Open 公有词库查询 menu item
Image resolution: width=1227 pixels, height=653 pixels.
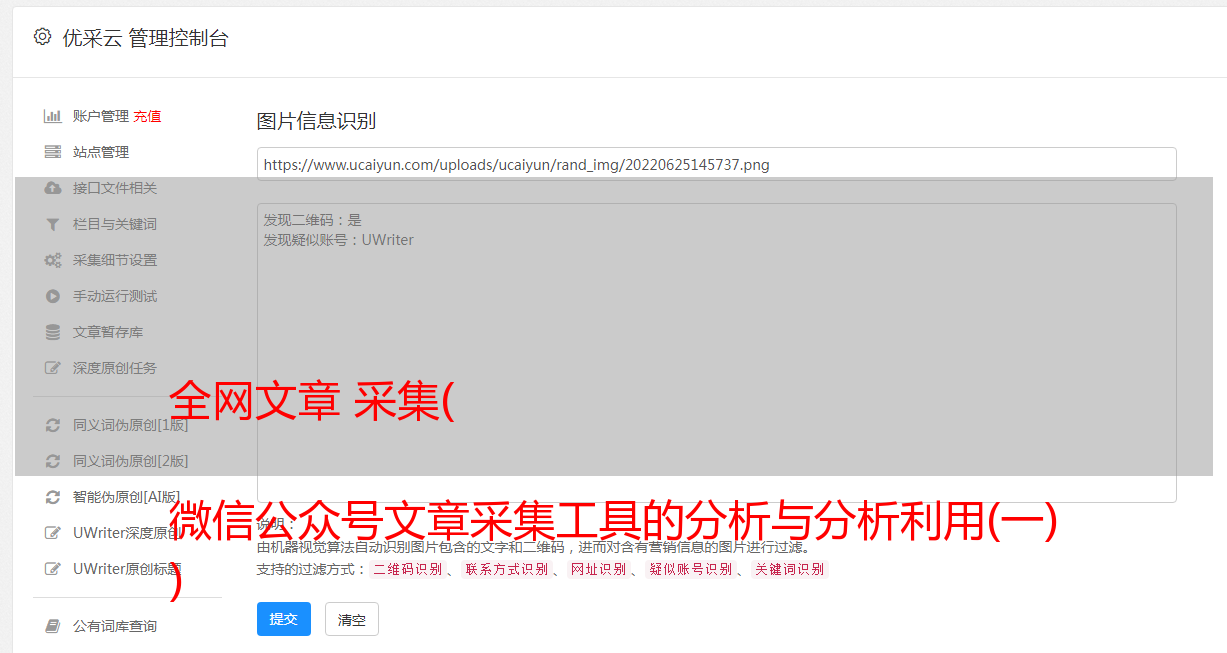[115, 626]
